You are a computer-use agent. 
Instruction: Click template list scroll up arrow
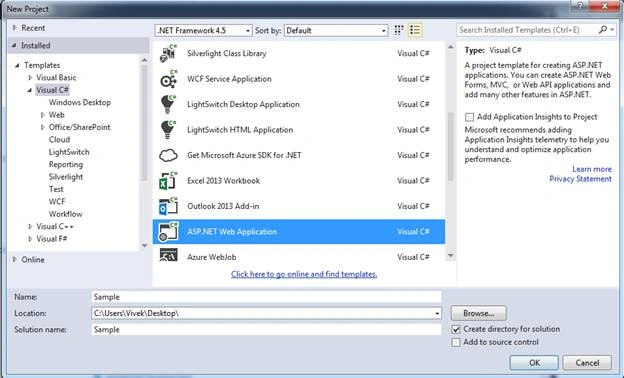click(451, 47)
